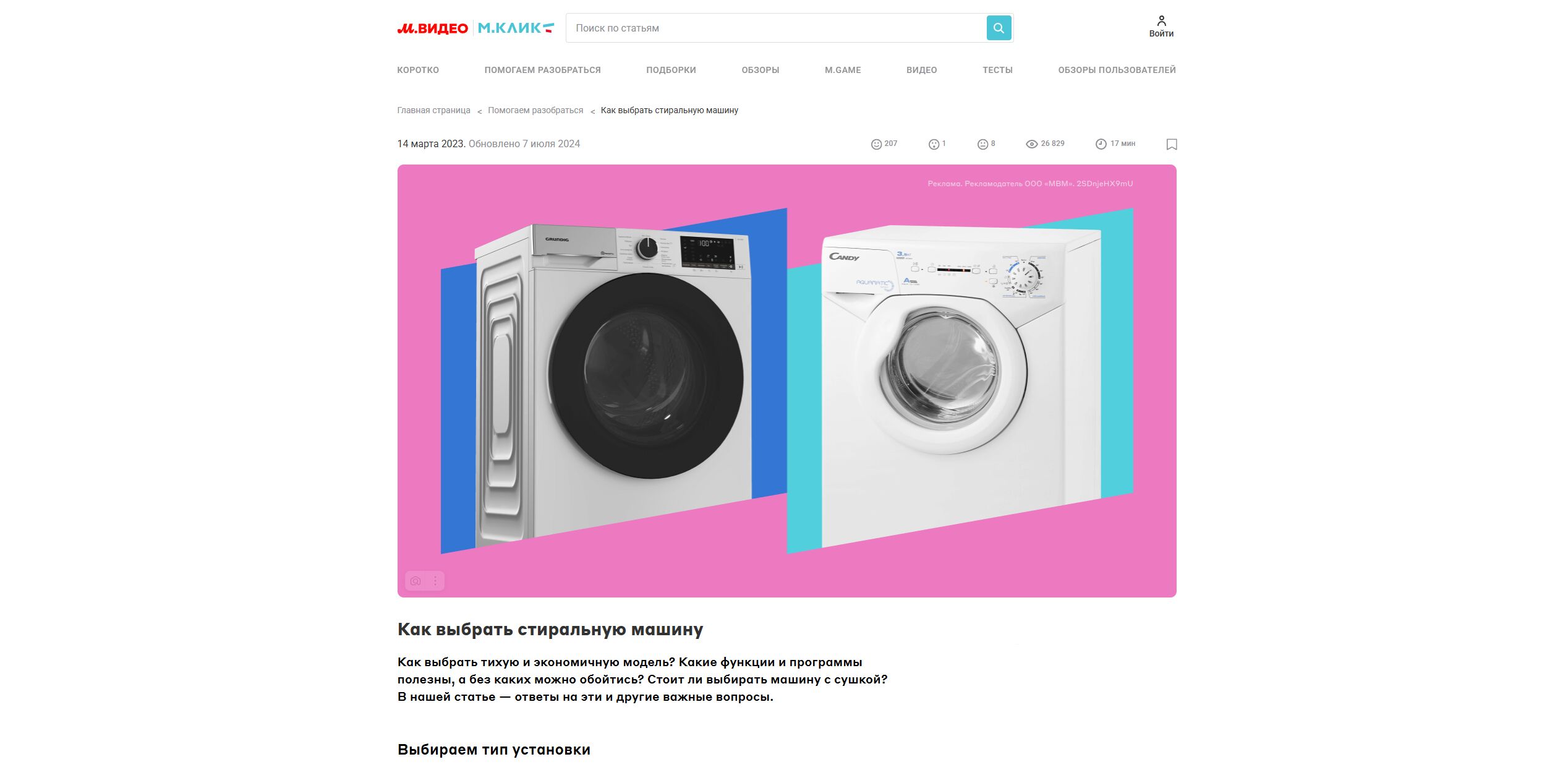Open the Обзоры пользователей section
The image size is (1568, 775).
point(1117,70)
